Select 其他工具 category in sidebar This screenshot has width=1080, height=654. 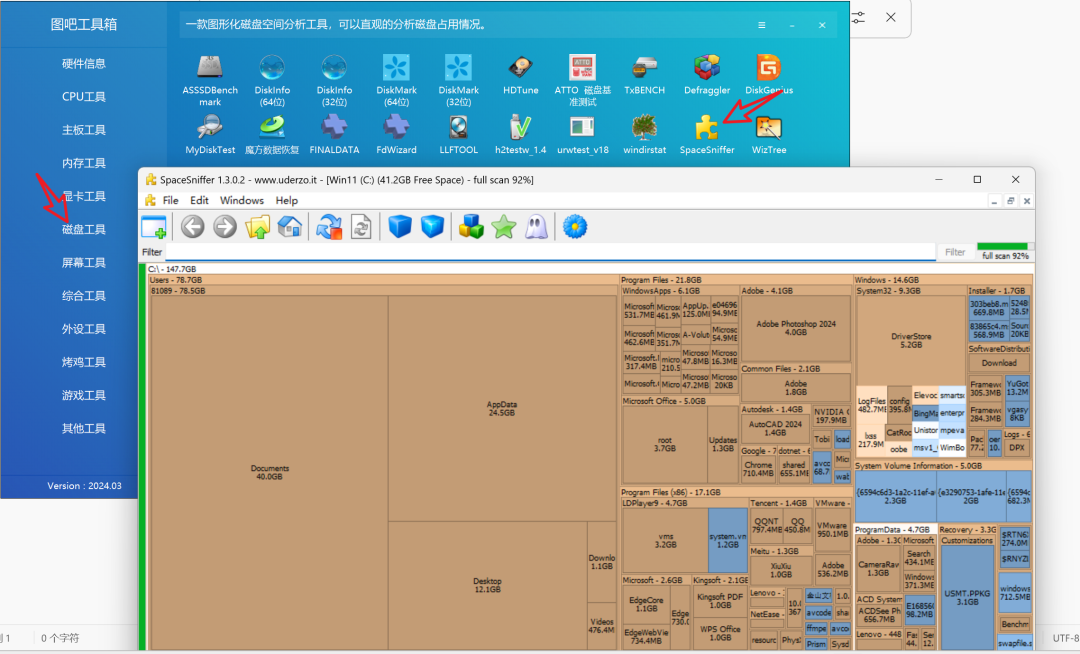click(83, 428)
